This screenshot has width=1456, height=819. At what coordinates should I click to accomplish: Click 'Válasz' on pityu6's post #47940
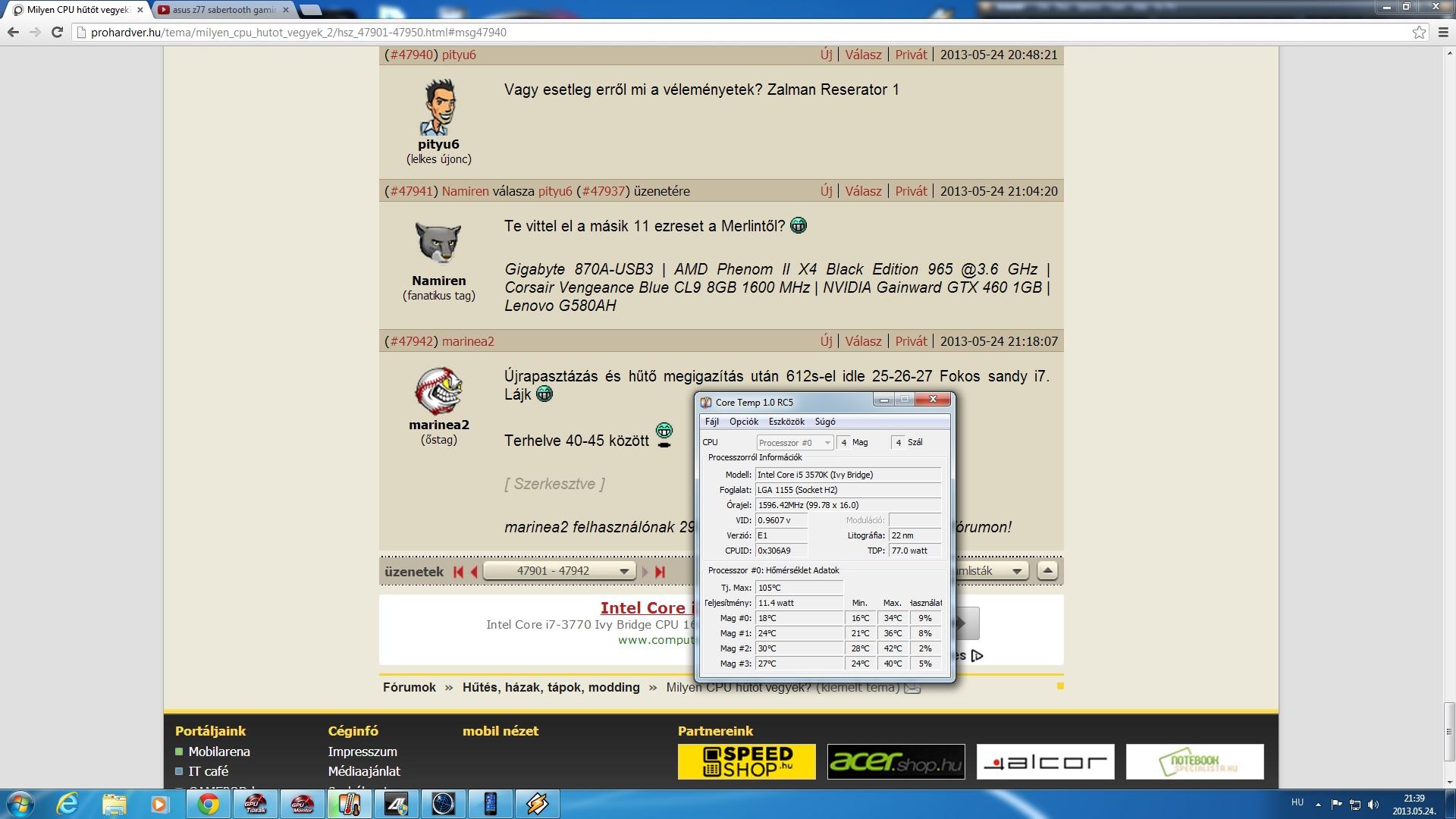(864, 55)
